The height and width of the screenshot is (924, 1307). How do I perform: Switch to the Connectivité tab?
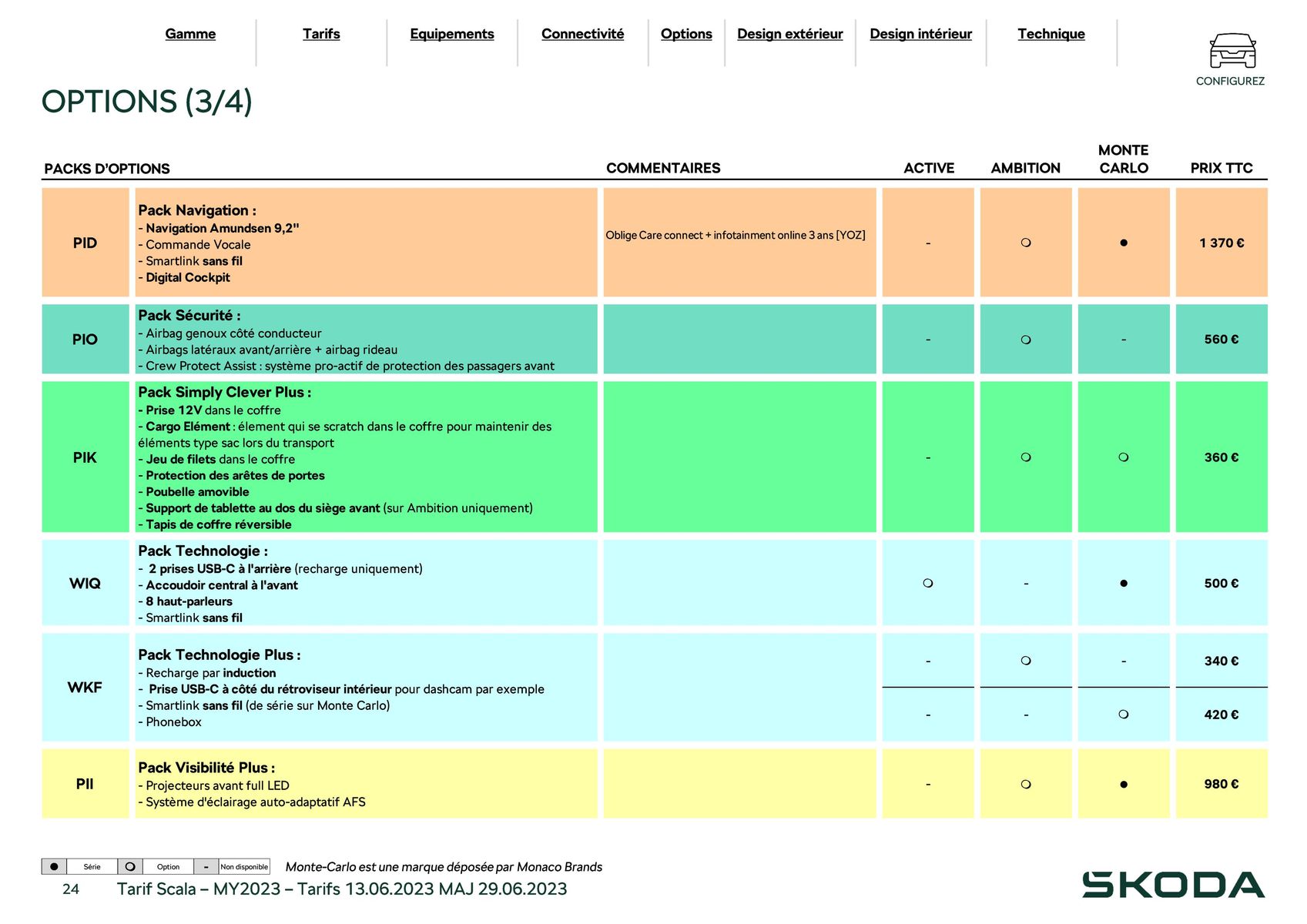coord(583,34)
